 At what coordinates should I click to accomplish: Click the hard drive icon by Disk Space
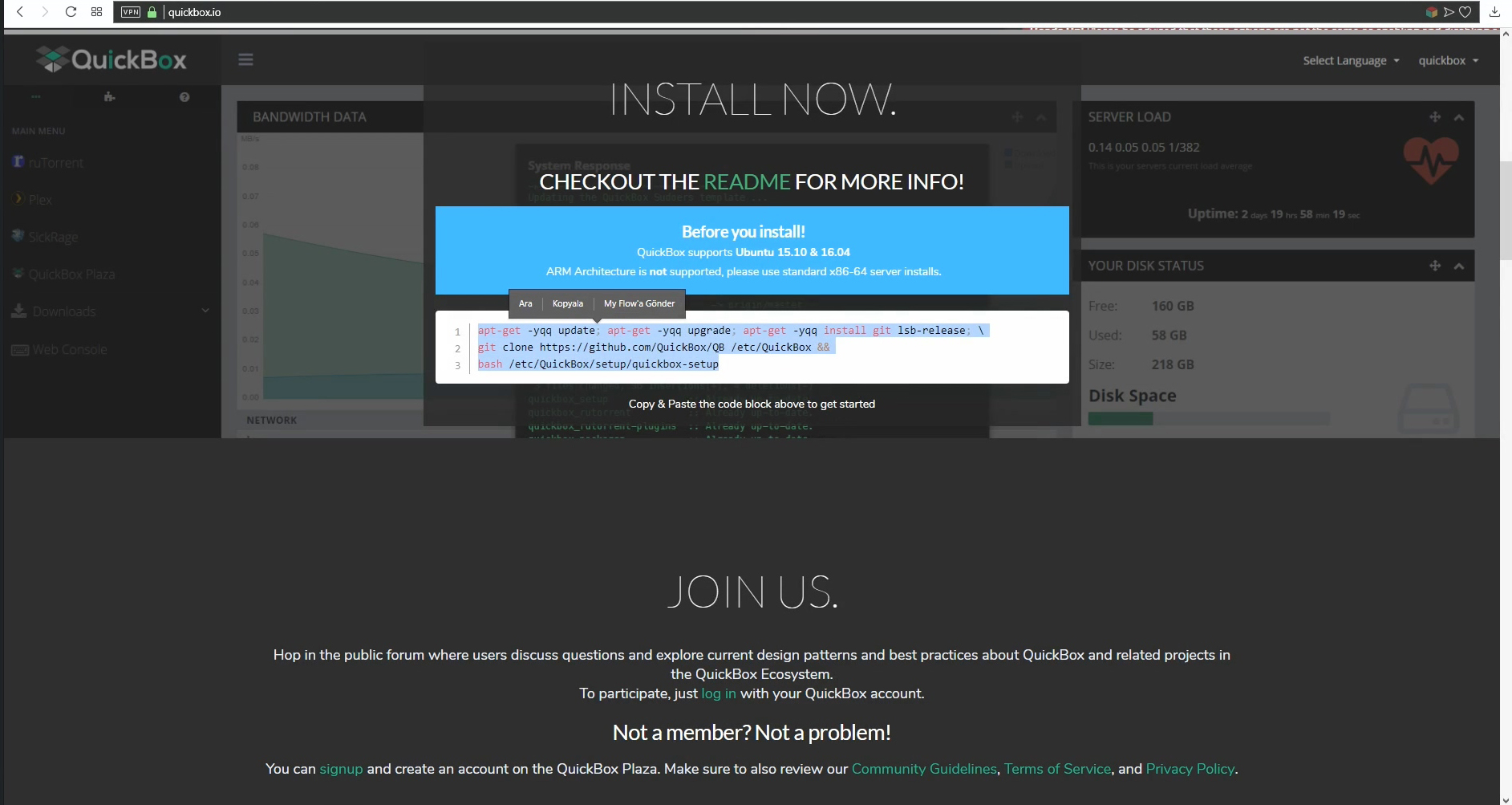click(x=1429, y=409)
